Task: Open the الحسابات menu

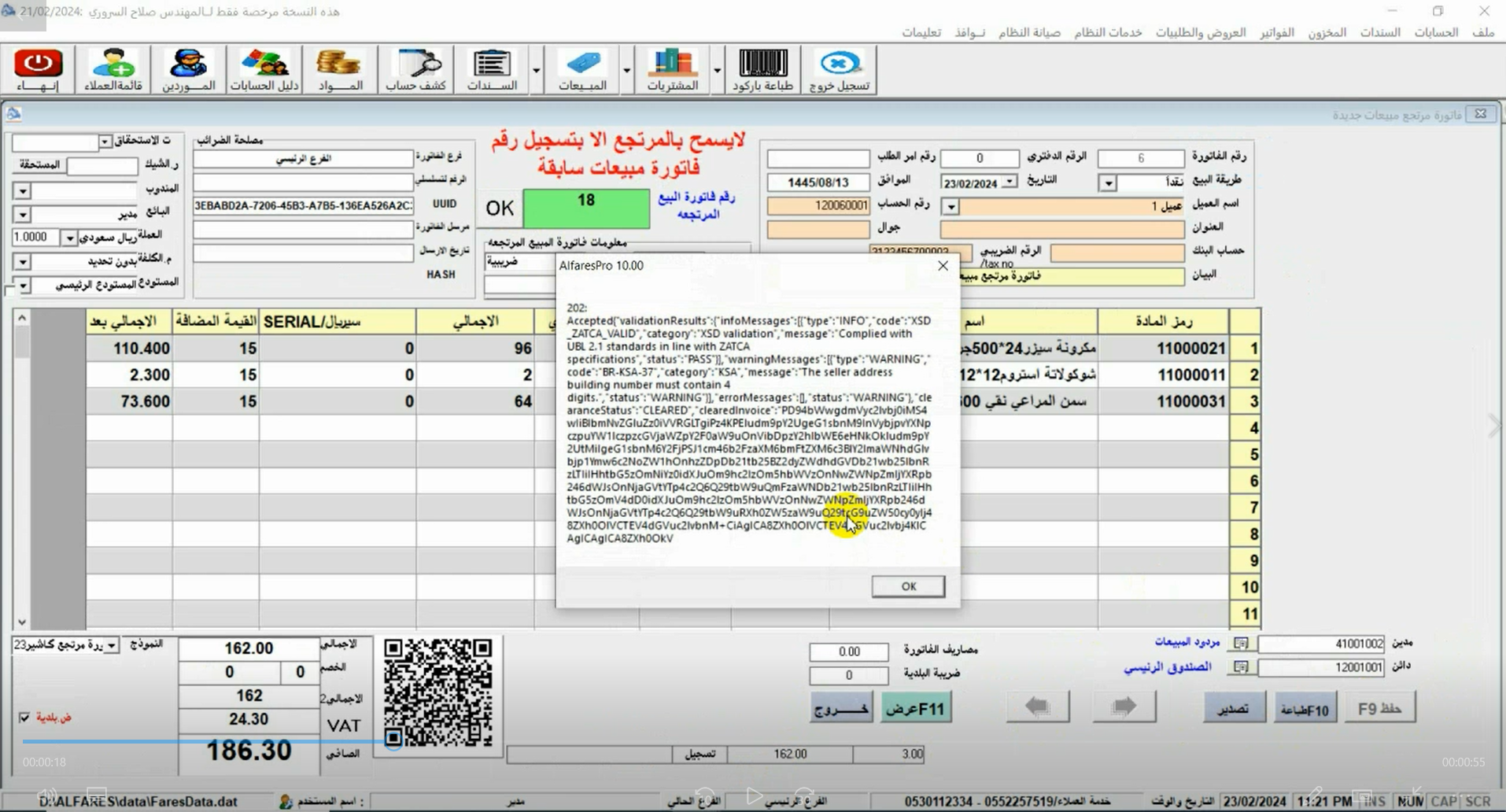Action: [1436, 32]
